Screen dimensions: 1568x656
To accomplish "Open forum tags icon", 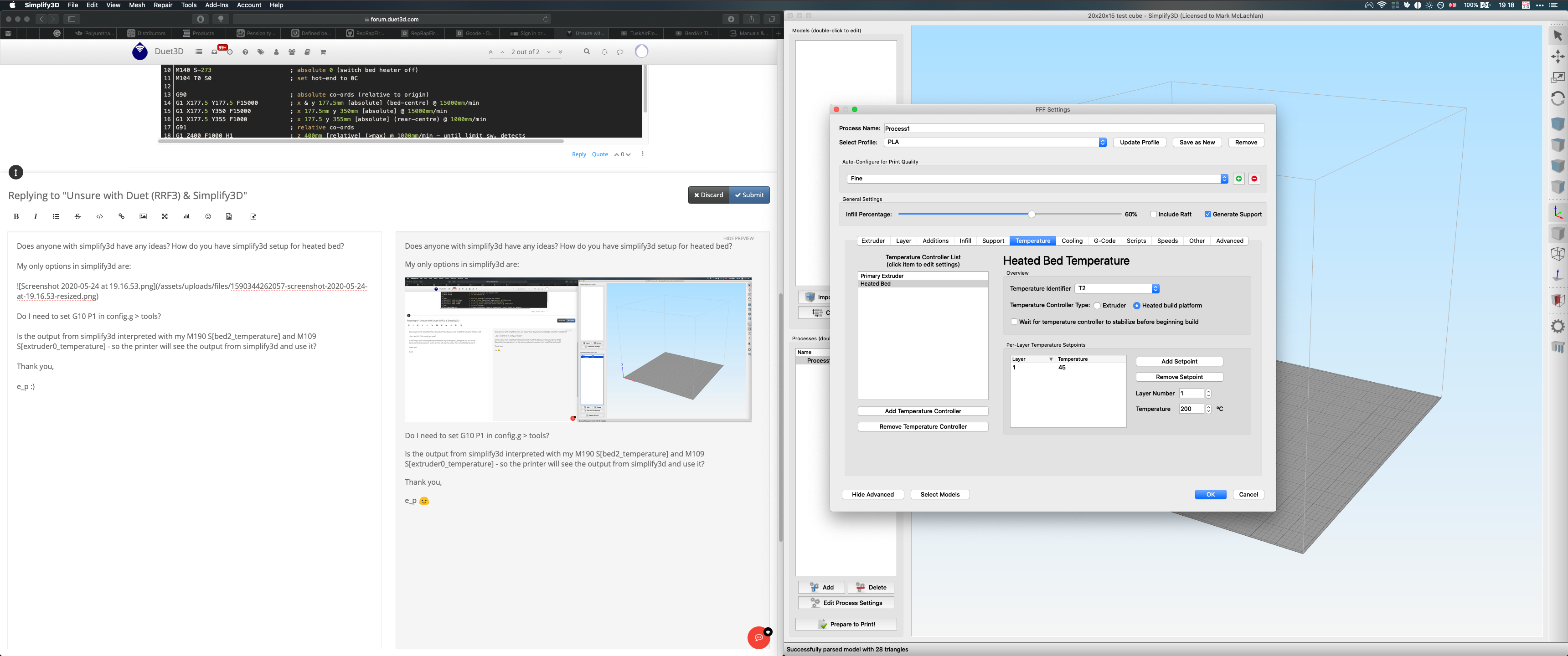I will point(261,52).
